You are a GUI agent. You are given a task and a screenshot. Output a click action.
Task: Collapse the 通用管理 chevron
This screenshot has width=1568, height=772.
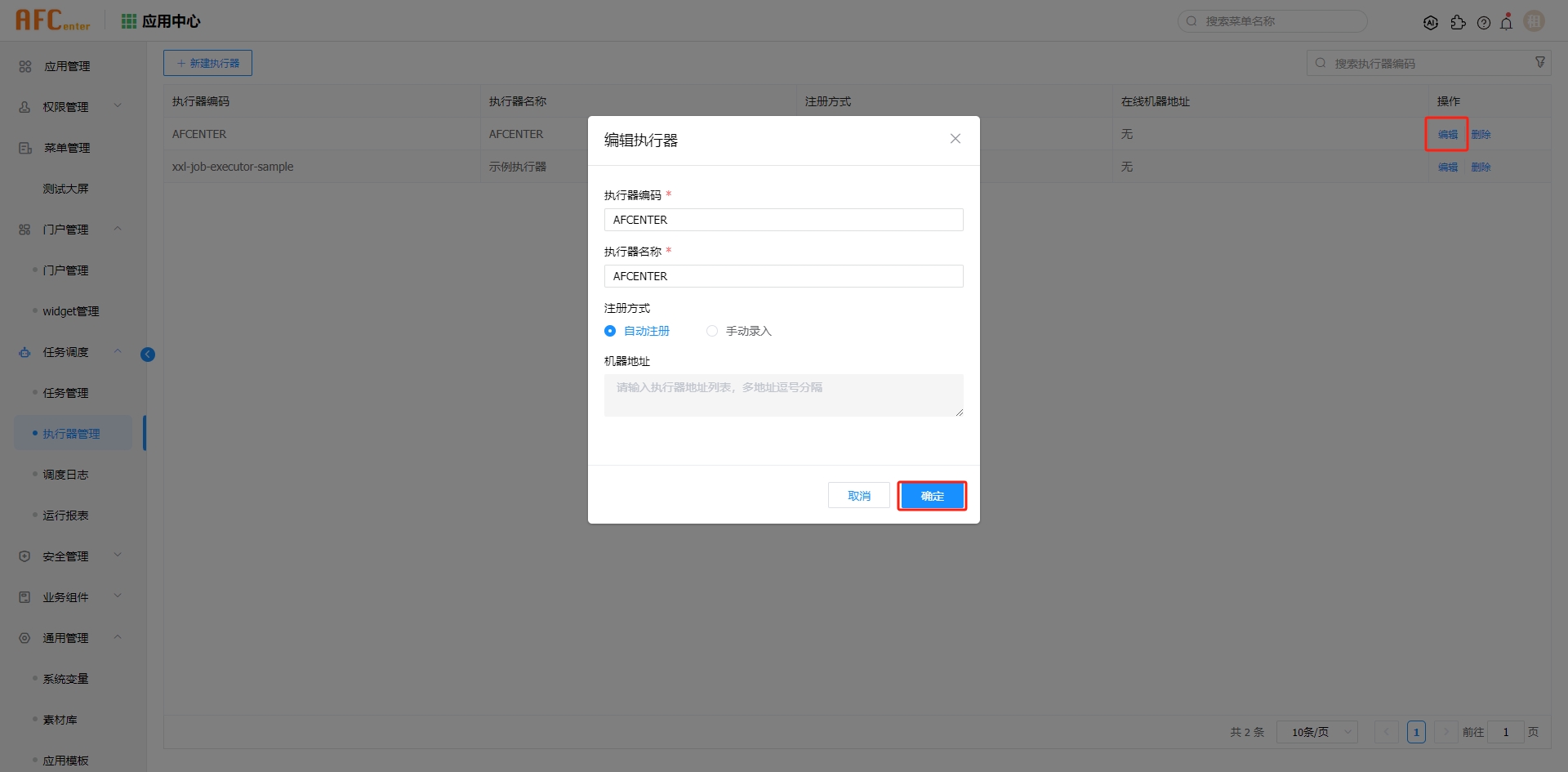(118, 636)
